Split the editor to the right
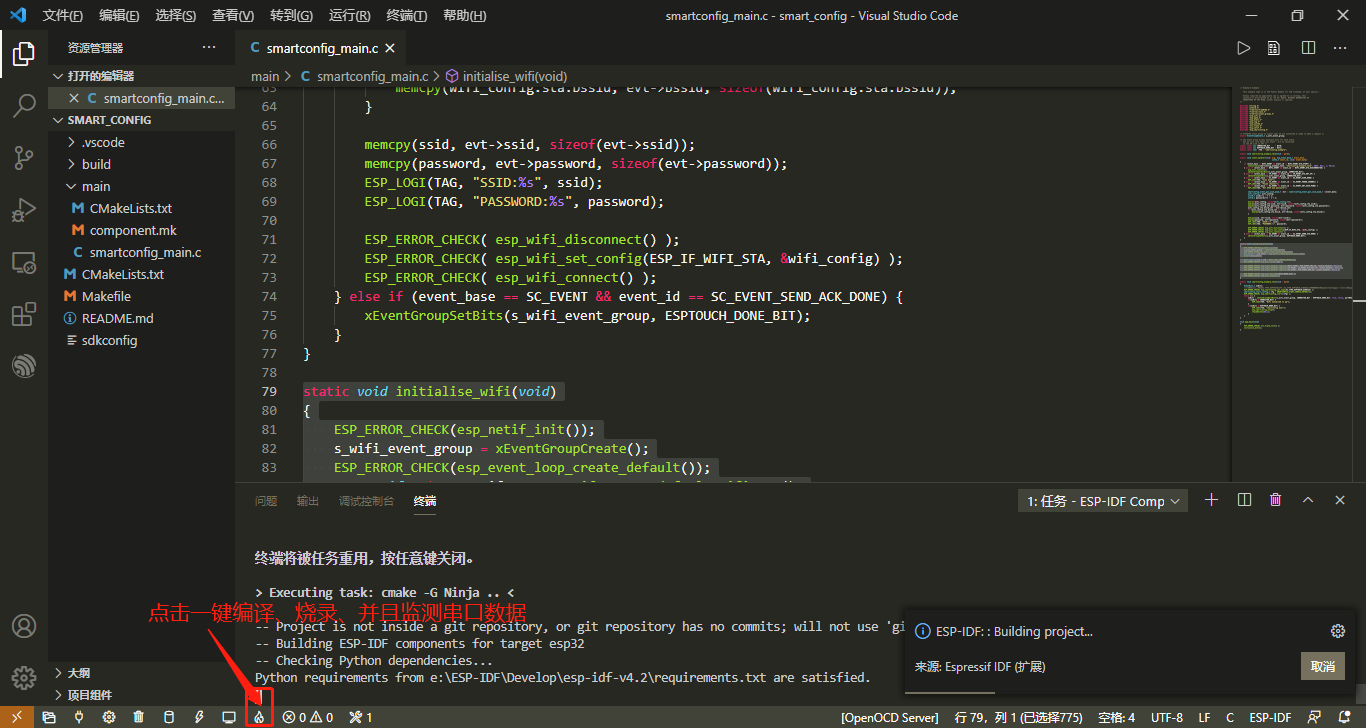This screenshot has height=728, width=1366. tap(1308, 48)
